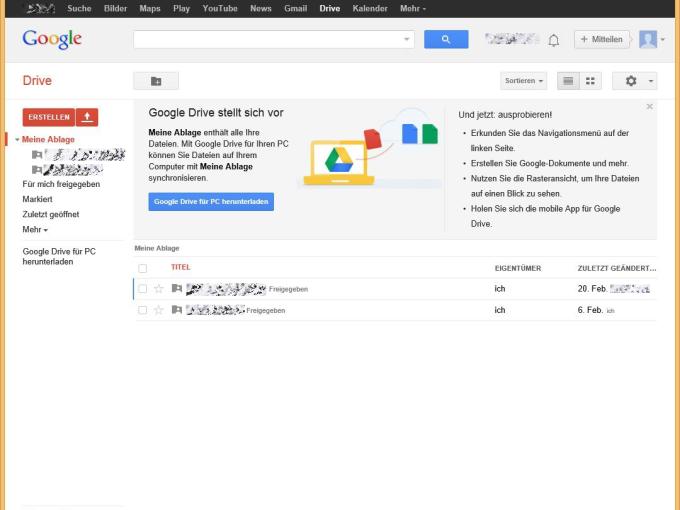Star the file modified 6. Feb.
The image size is (680, 510).
pos(159,310)
